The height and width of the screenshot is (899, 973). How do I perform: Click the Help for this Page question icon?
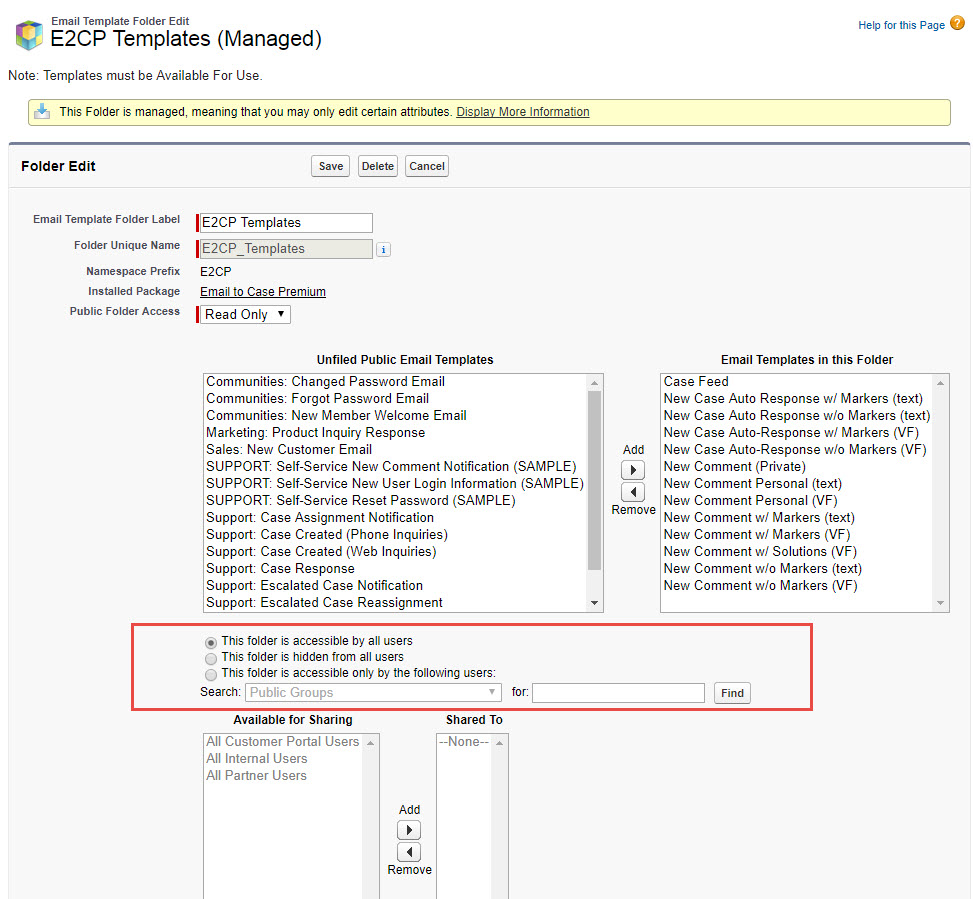coord(957,24)
